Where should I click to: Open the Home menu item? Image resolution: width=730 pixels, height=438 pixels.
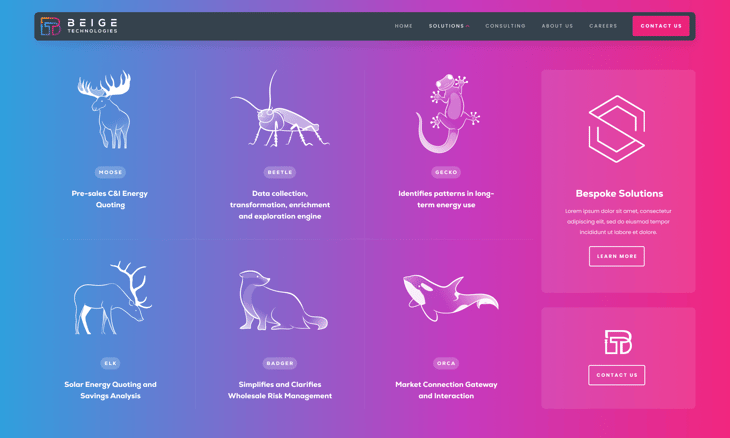(x=404, y=26)
